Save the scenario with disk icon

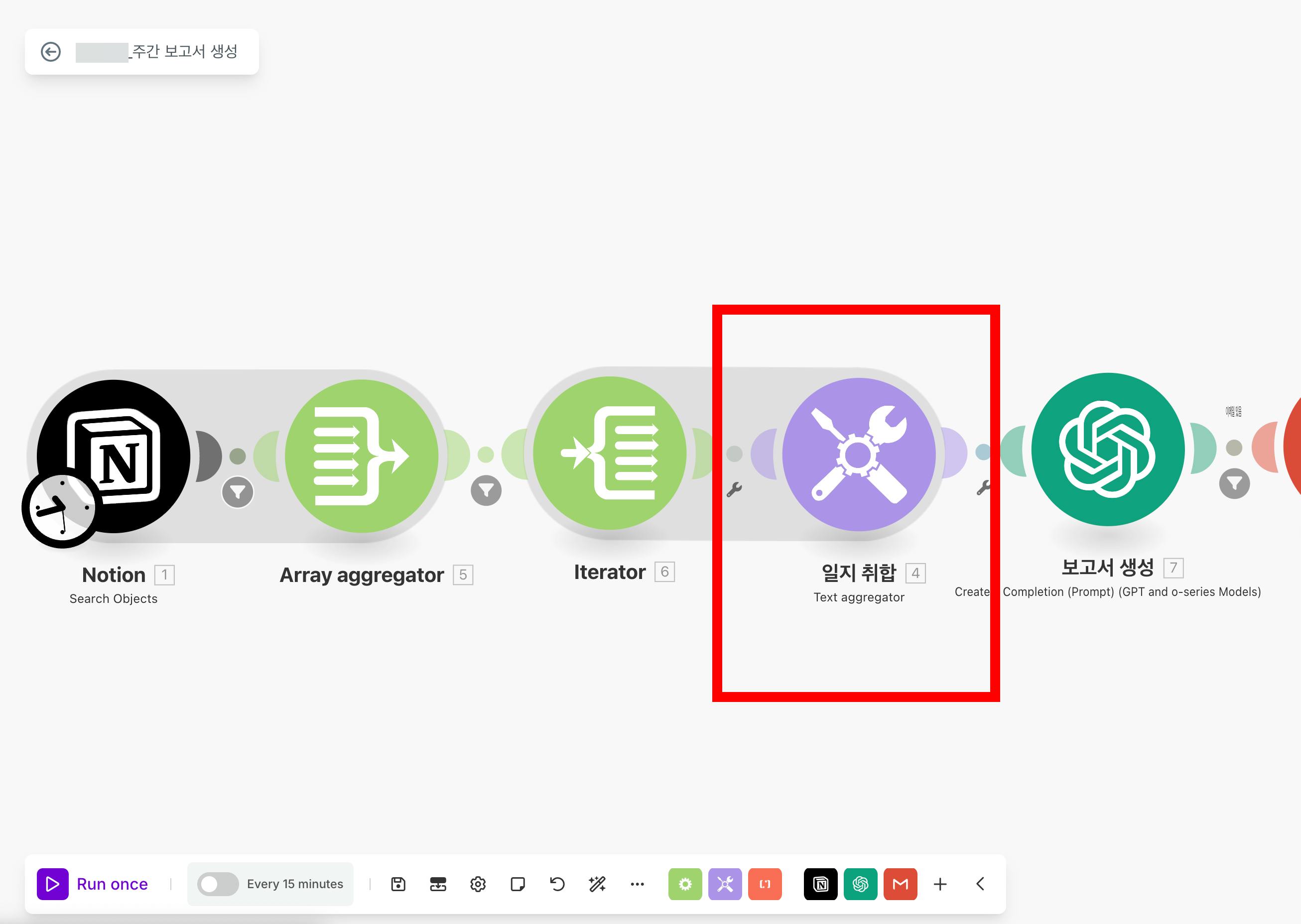click(398, 884)
